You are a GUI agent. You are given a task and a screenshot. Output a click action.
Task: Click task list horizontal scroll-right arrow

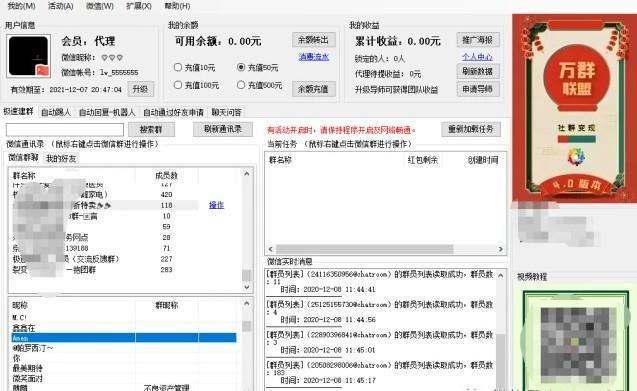coord(500,249)
